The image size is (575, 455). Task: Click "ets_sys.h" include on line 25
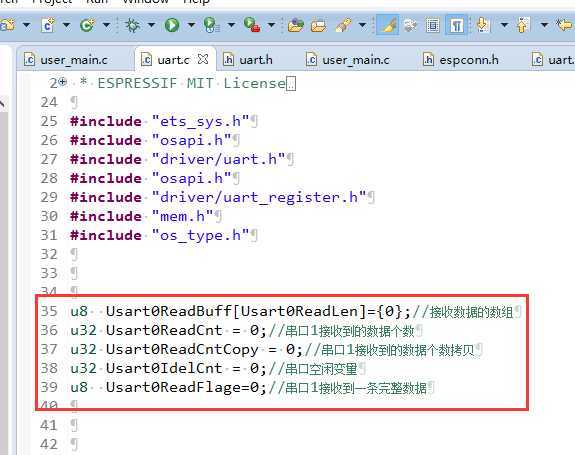tap(200, 121)
